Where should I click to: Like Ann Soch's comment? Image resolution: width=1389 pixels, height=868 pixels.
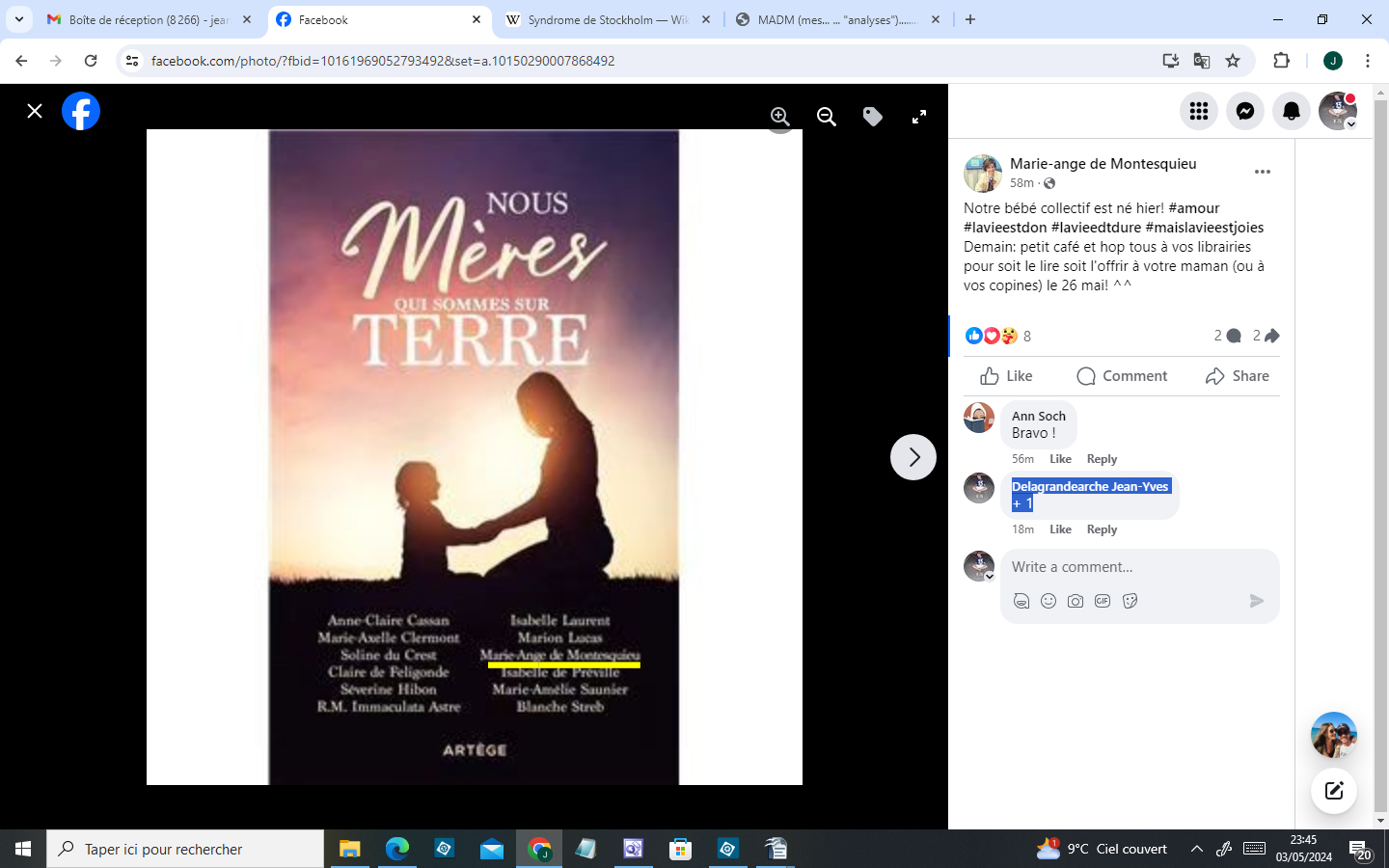click(1060, 459)
